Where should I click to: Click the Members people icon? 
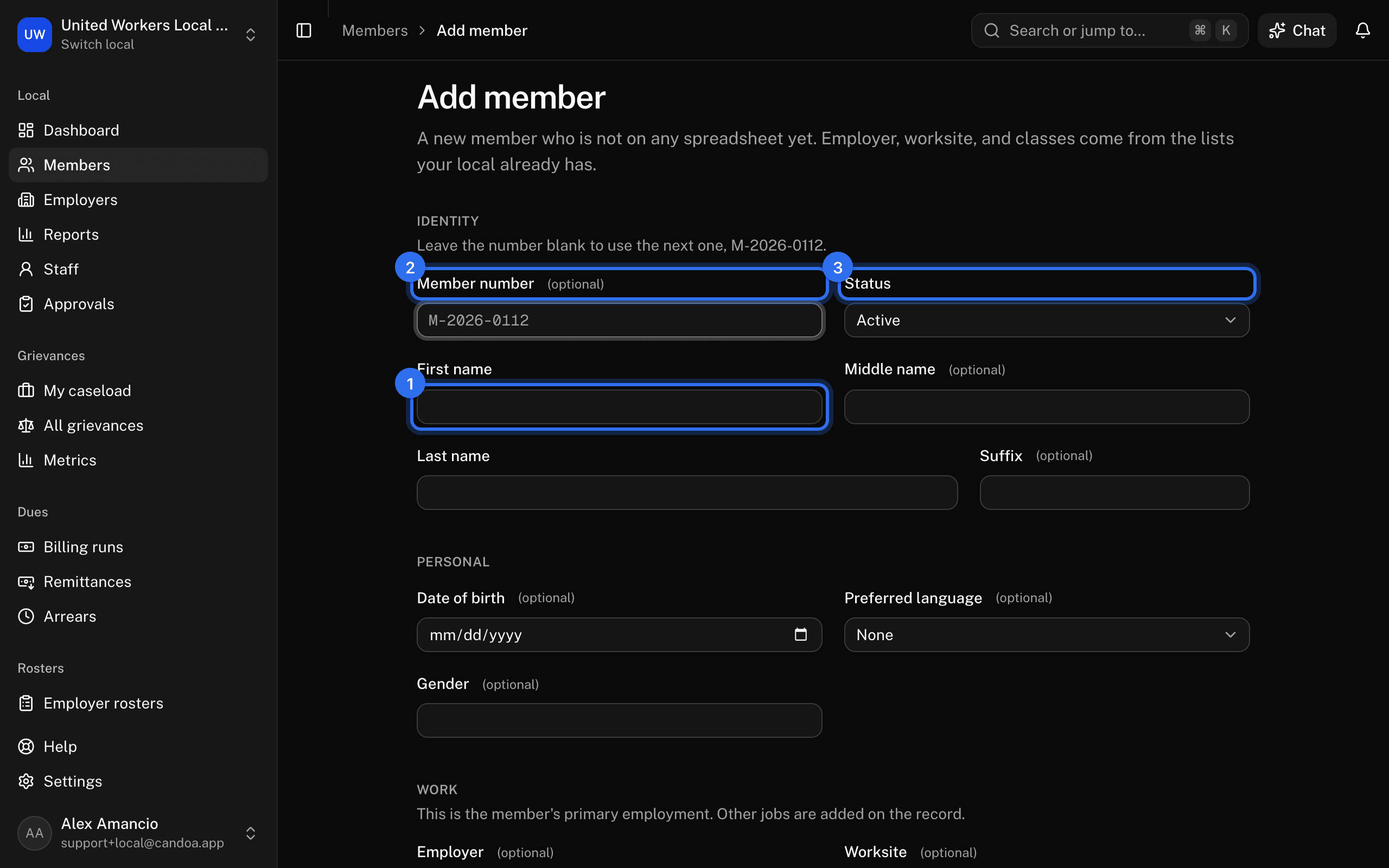tap(26, 165)
